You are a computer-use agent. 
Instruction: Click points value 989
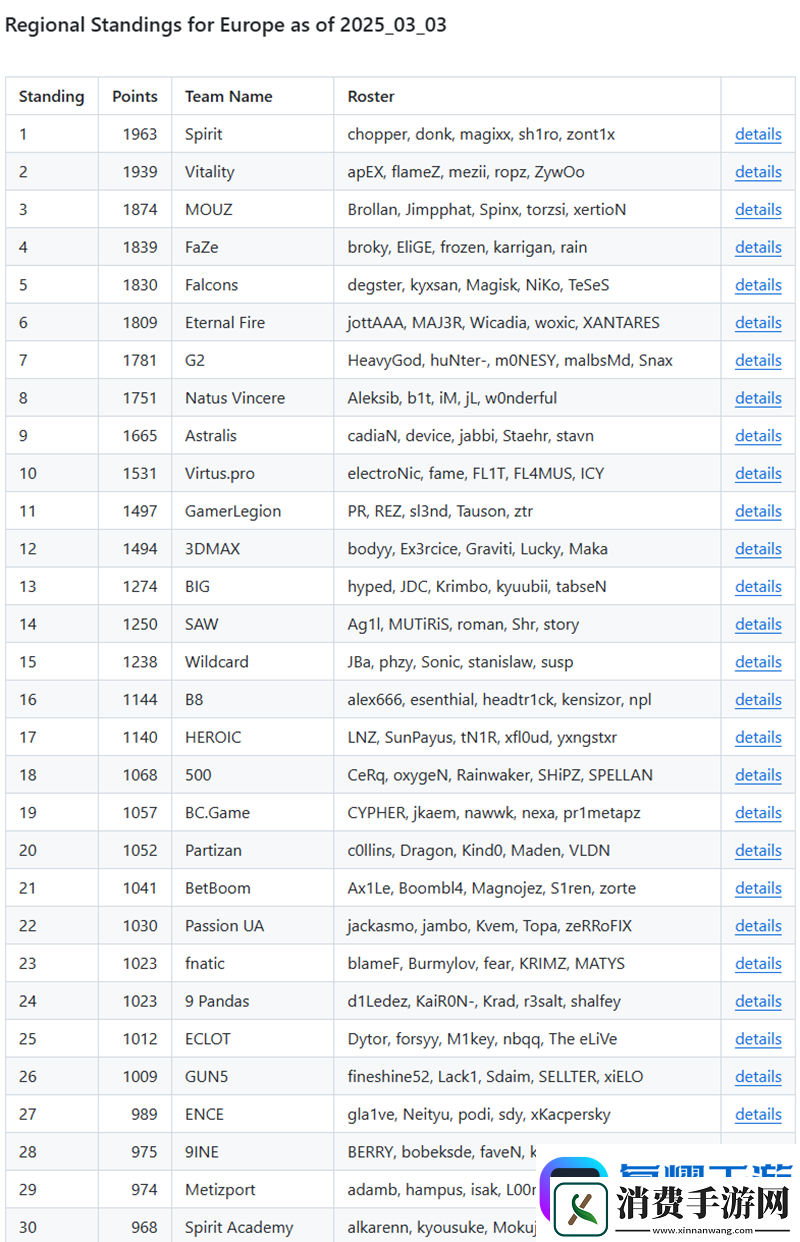(144, 1114)
